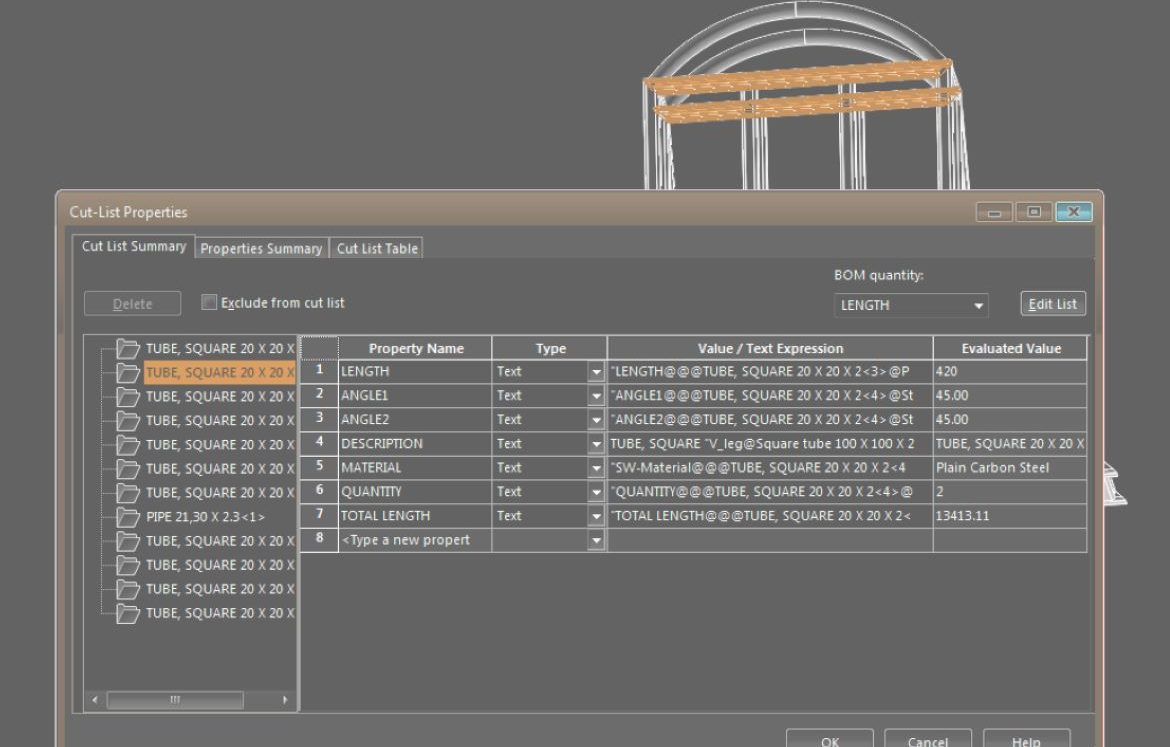Click the Edit List button
The width and height of the screenshot is (1170, 747).
[1053, 304]
